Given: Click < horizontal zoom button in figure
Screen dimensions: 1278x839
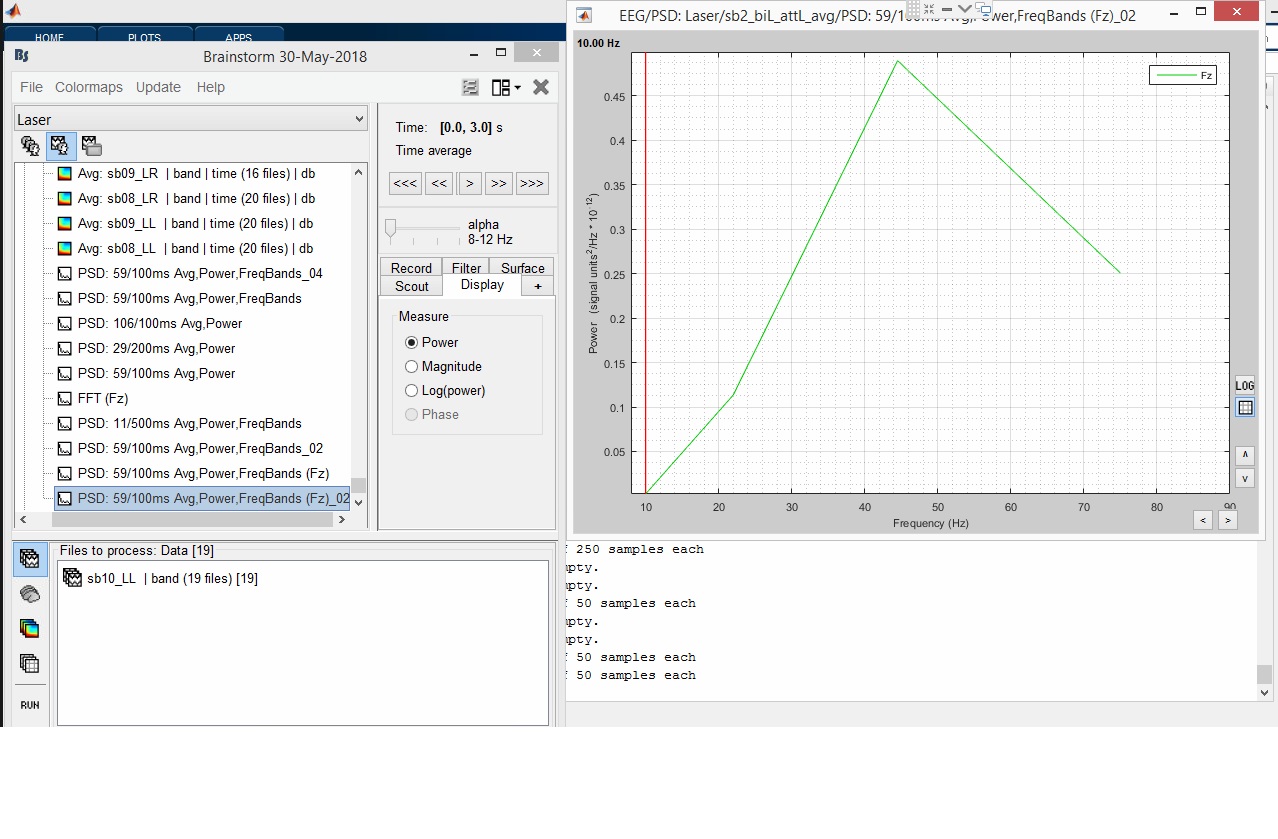Looking at the screenshot, I should pyautogui.click(x=1204, y=520).
